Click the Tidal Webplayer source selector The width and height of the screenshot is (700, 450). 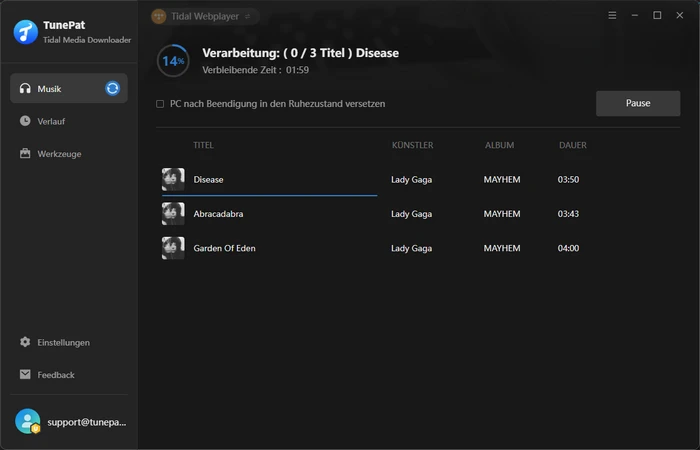tap(205, 17)
